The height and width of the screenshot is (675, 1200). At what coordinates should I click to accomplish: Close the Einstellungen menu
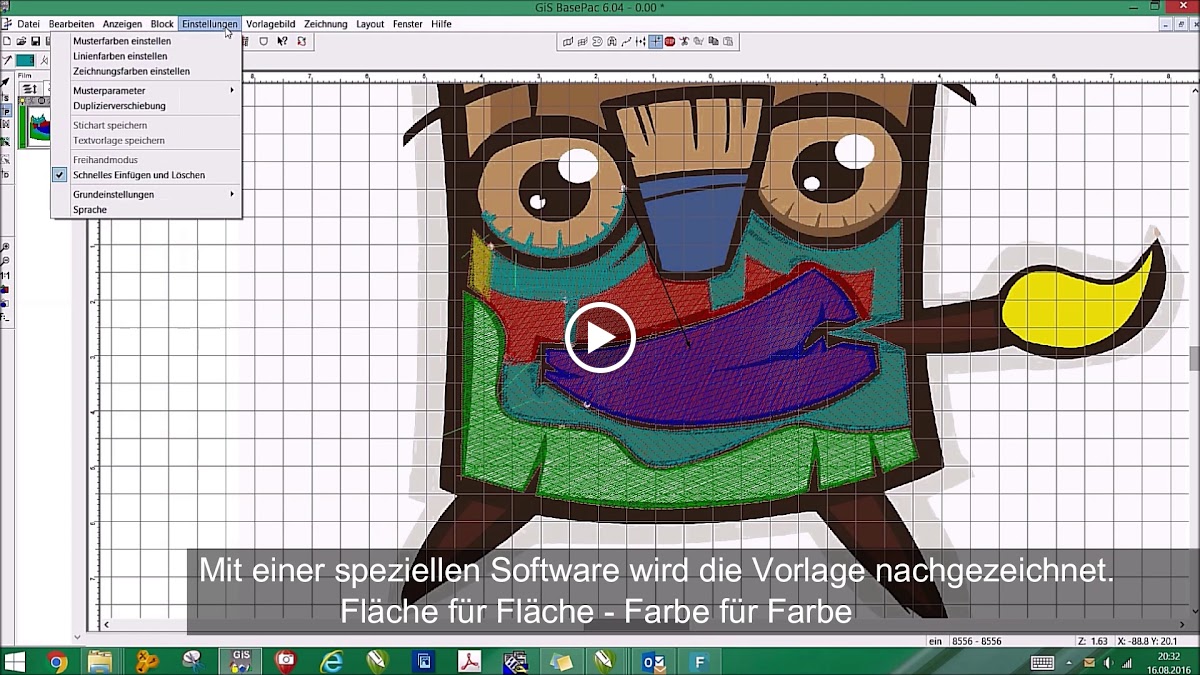click(x=210, y=24)
